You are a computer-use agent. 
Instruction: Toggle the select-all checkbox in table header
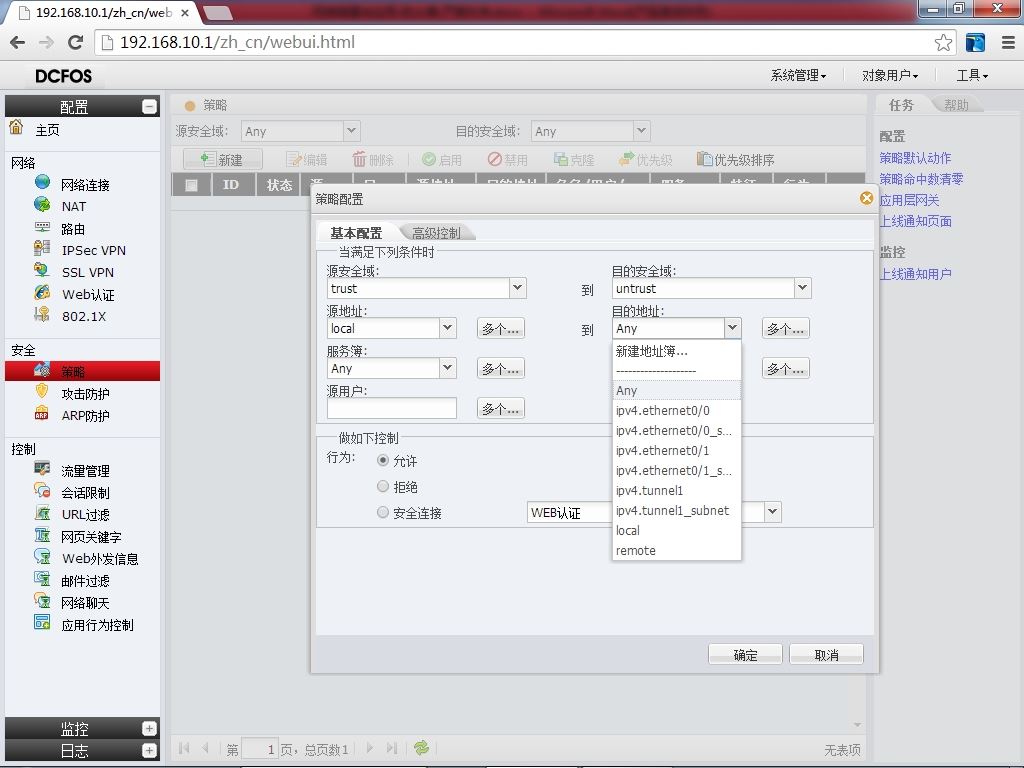[191, 185]
